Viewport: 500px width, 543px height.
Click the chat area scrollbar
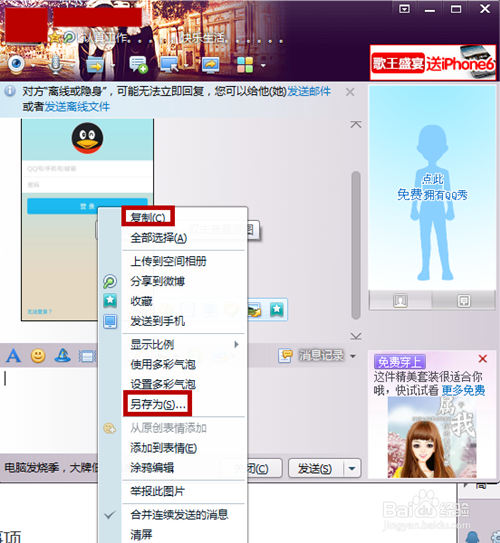coord(356,245)
